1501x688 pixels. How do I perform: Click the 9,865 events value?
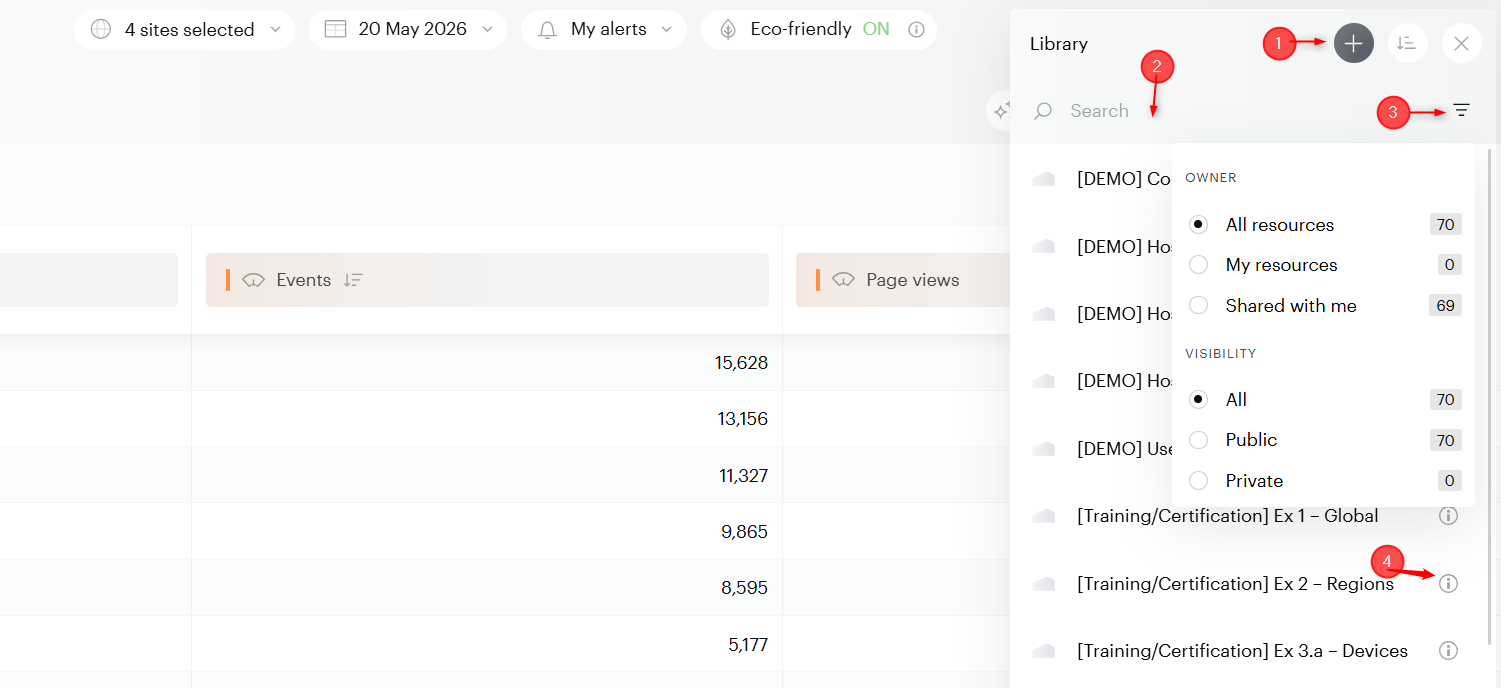pos(744,532)
